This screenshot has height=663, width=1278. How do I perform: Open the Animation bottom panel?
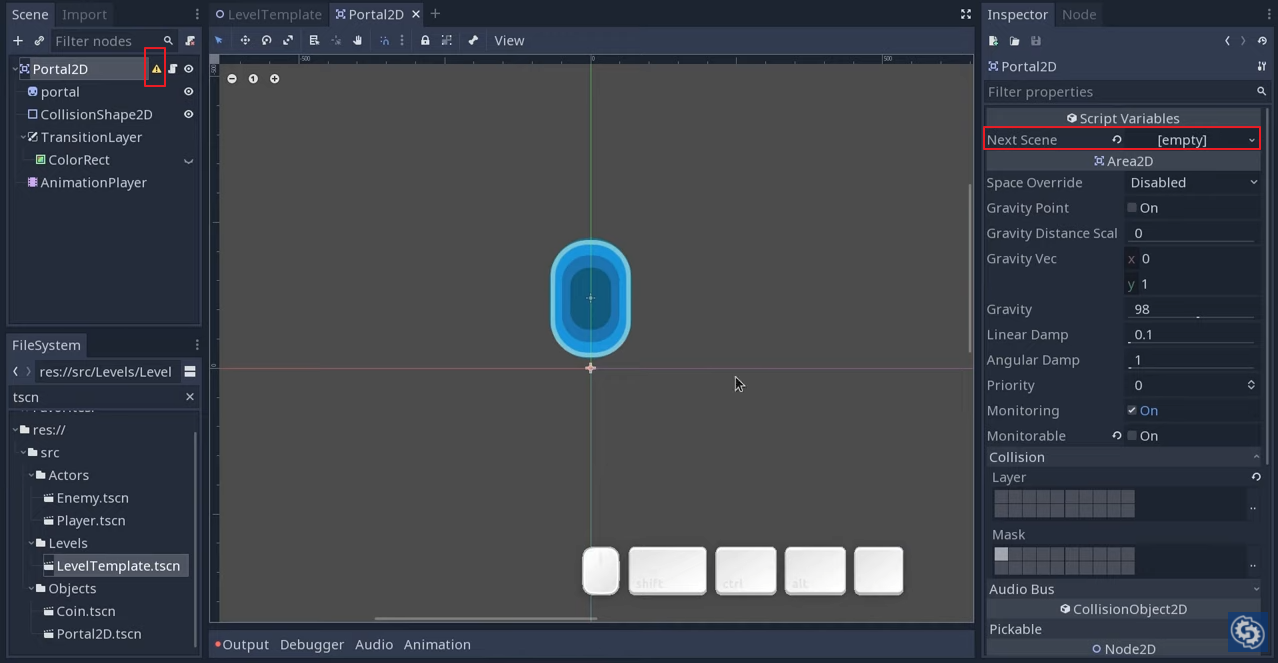[x=437, y=645]
